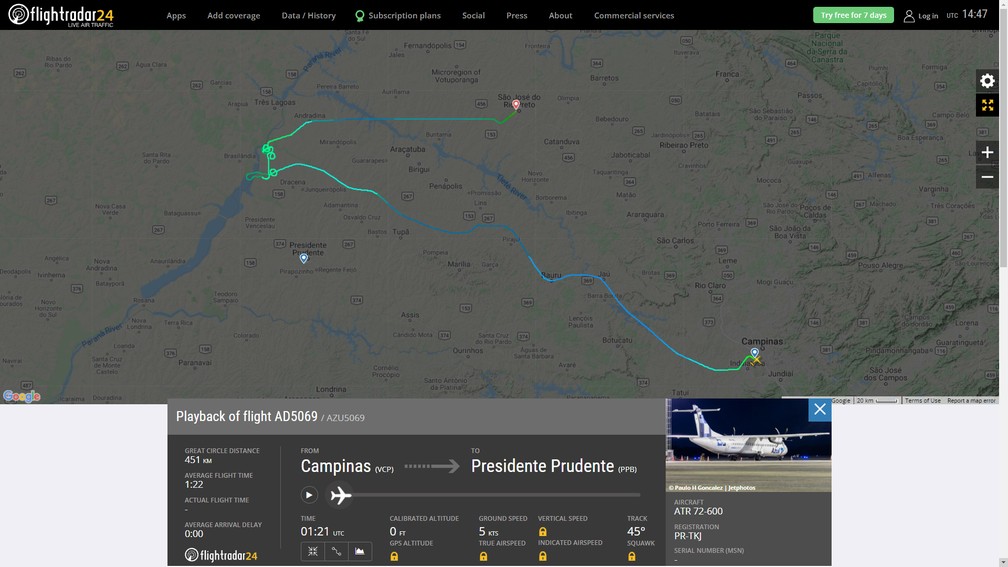
Task: Toggle the center-on-aircraft button
Action: coord(312,551)
